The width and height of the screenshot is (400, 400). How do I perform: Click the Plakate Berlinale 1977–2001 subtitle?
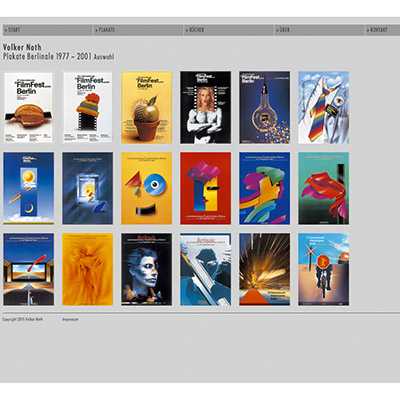tap(58, 56)
